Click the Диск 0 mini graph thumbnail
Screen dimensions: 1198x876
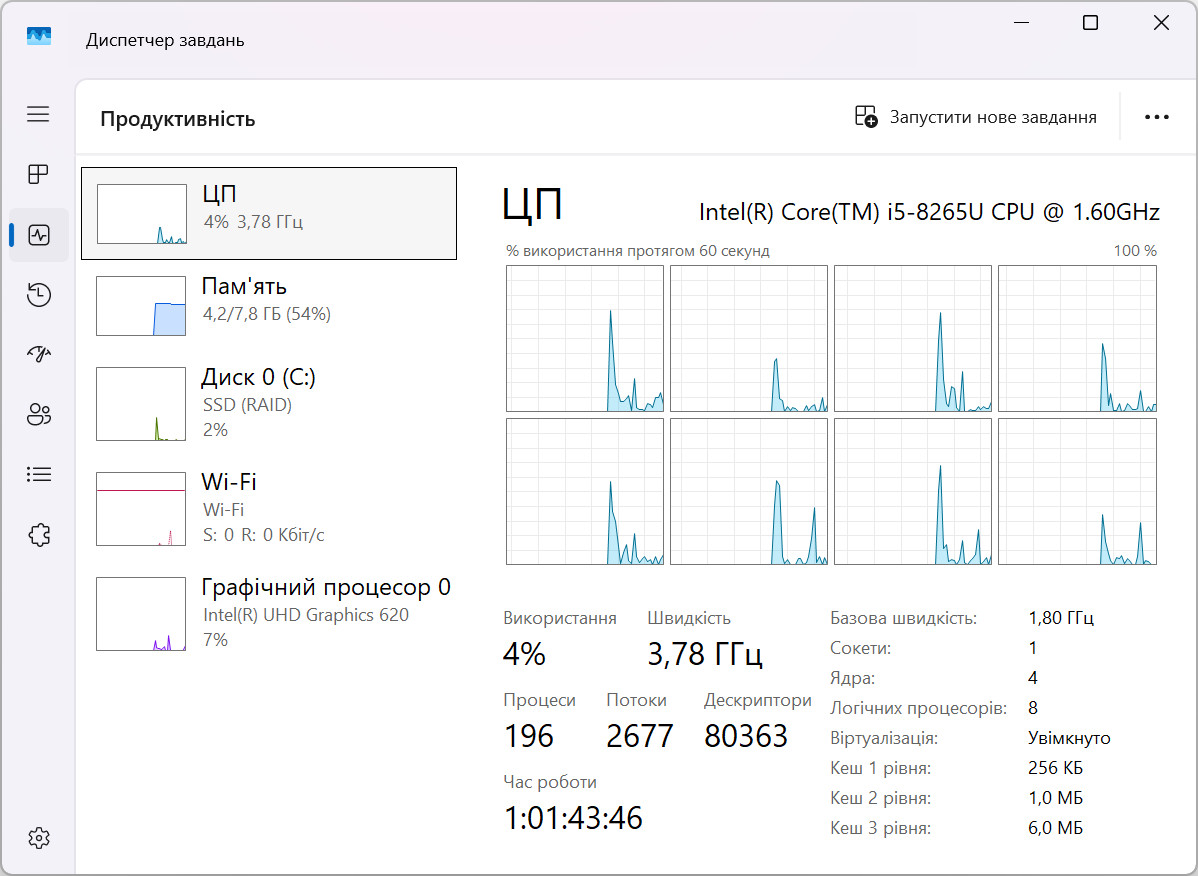point(141,403)
